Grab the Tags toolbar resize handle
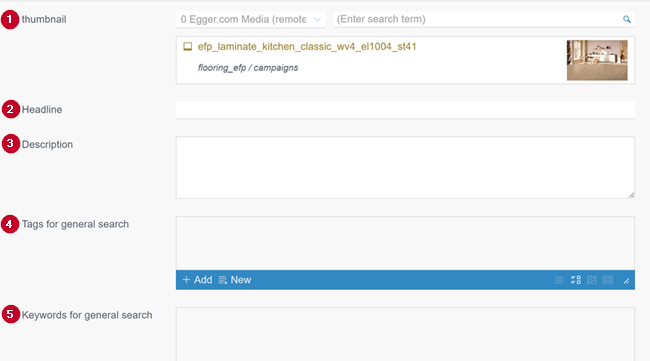 coord(626,281)
